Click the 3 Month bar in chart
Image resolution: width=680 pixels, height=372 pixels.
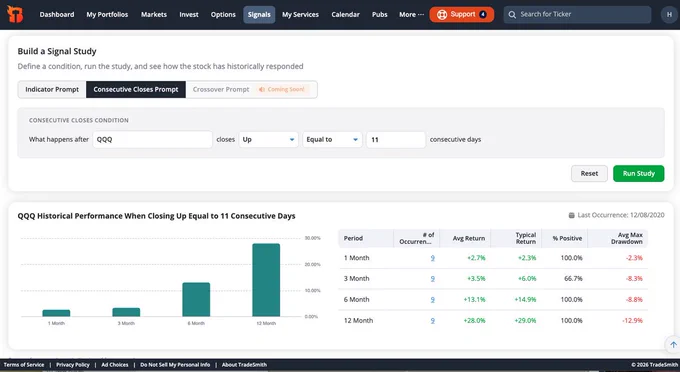(126, 312)
